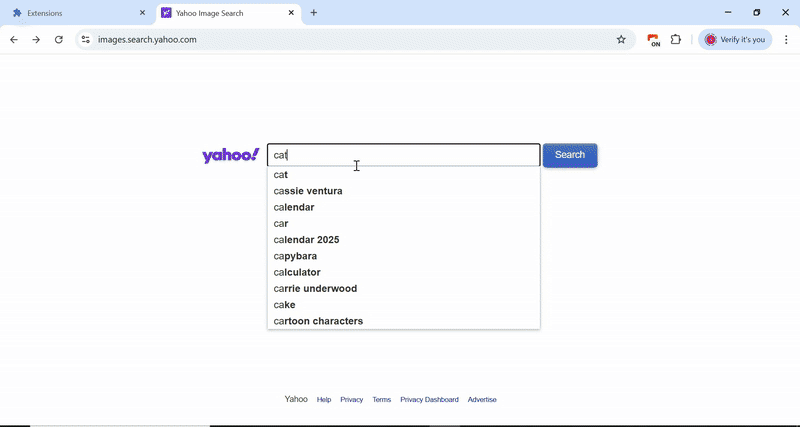View site information icon in address bar
Viewport: 800px width, 427px height.
pyautogui.click(x=86, y=40)
